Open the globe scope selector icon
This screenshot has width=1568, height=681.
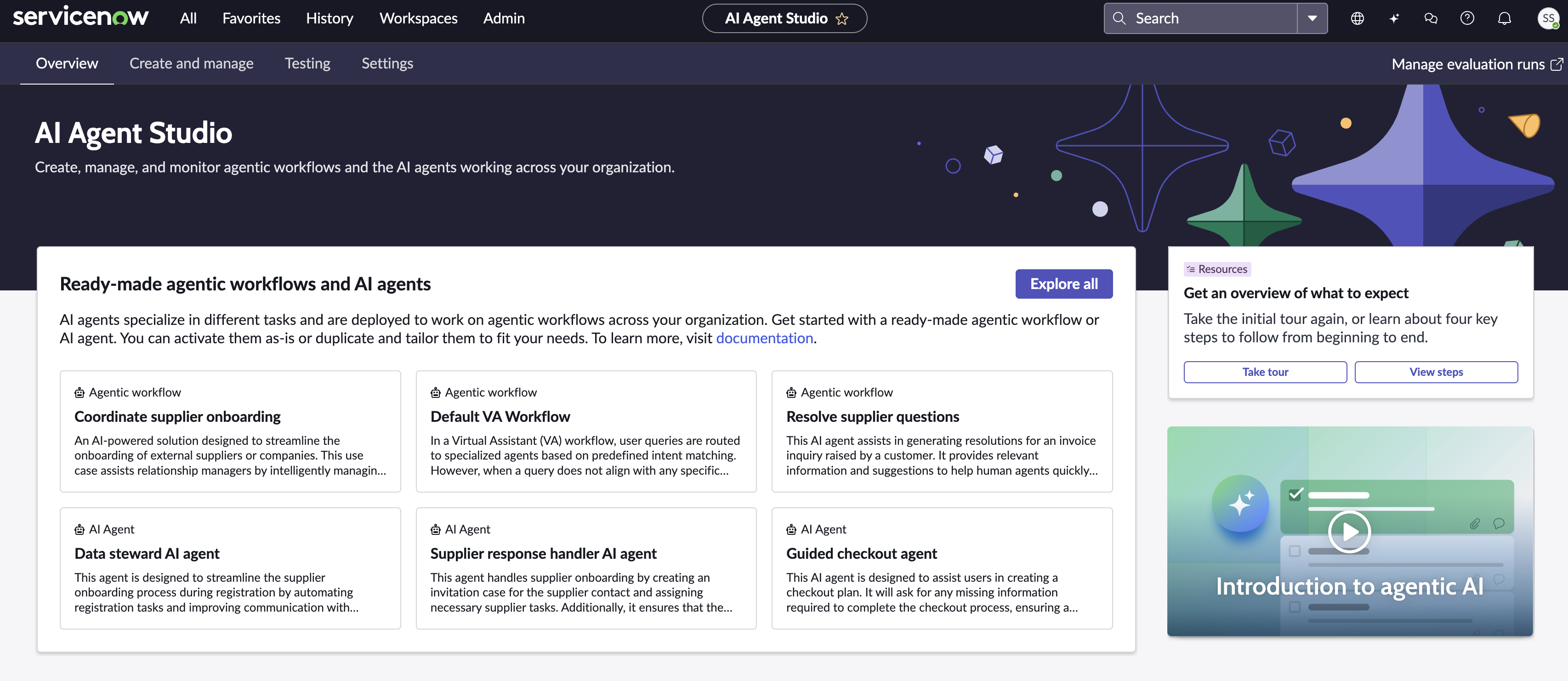pyautogui.click(x=1357, y=18)
